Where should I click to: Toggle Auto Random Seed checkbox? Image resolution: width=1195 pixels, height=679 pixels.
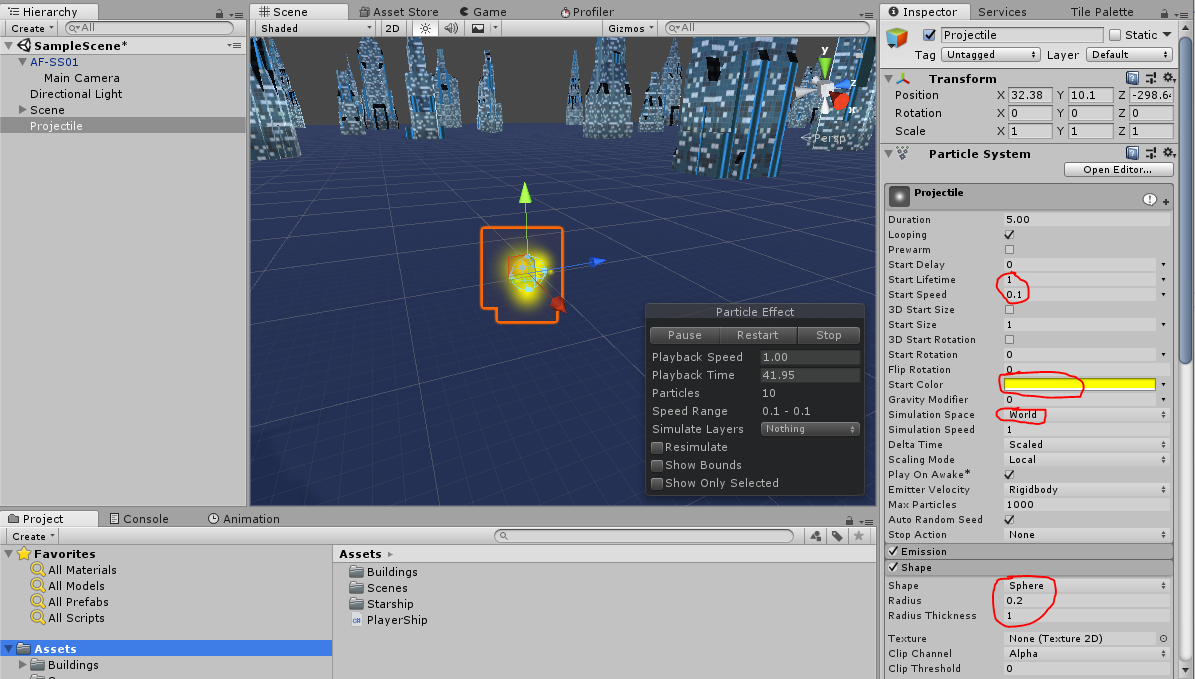point(1009,520)
